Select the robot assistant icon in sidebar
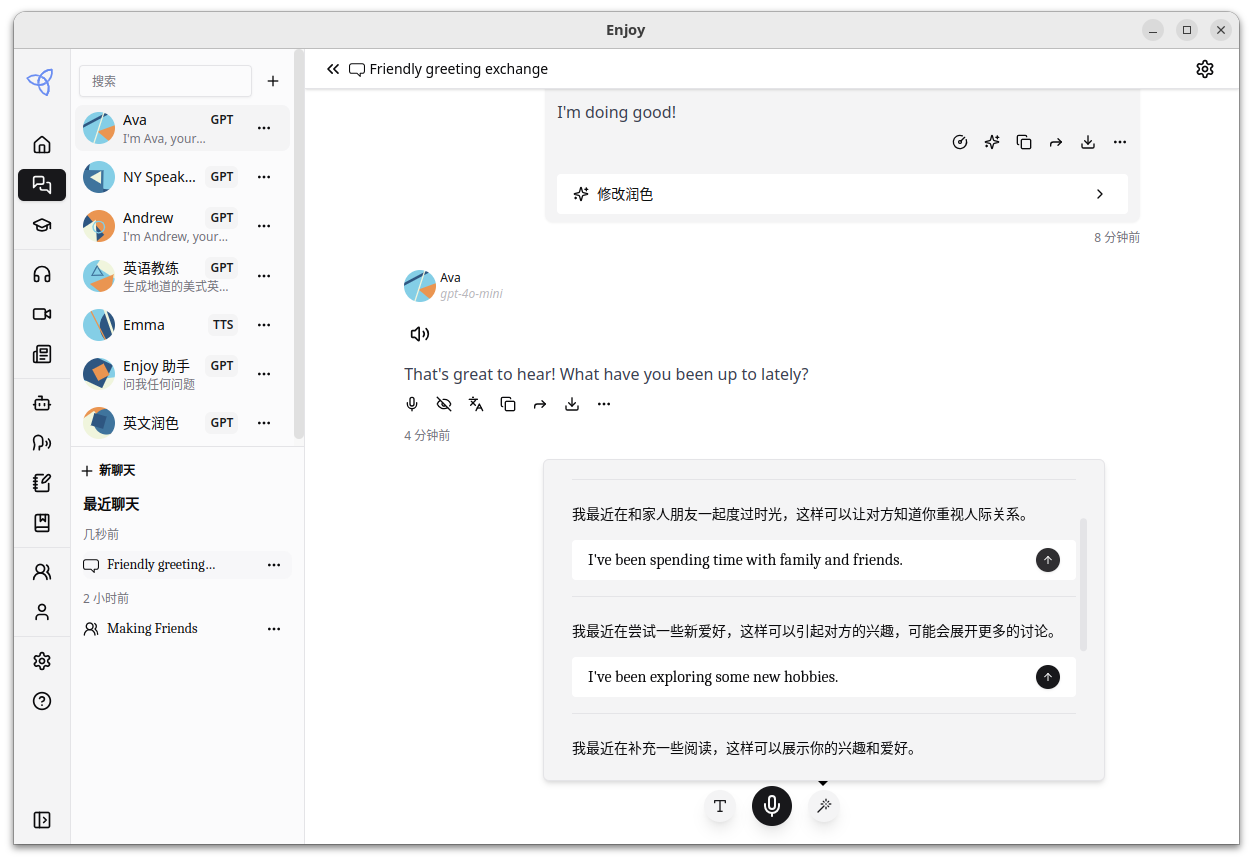Screen dimensions: 1253x861 click(x=41, y=402)
